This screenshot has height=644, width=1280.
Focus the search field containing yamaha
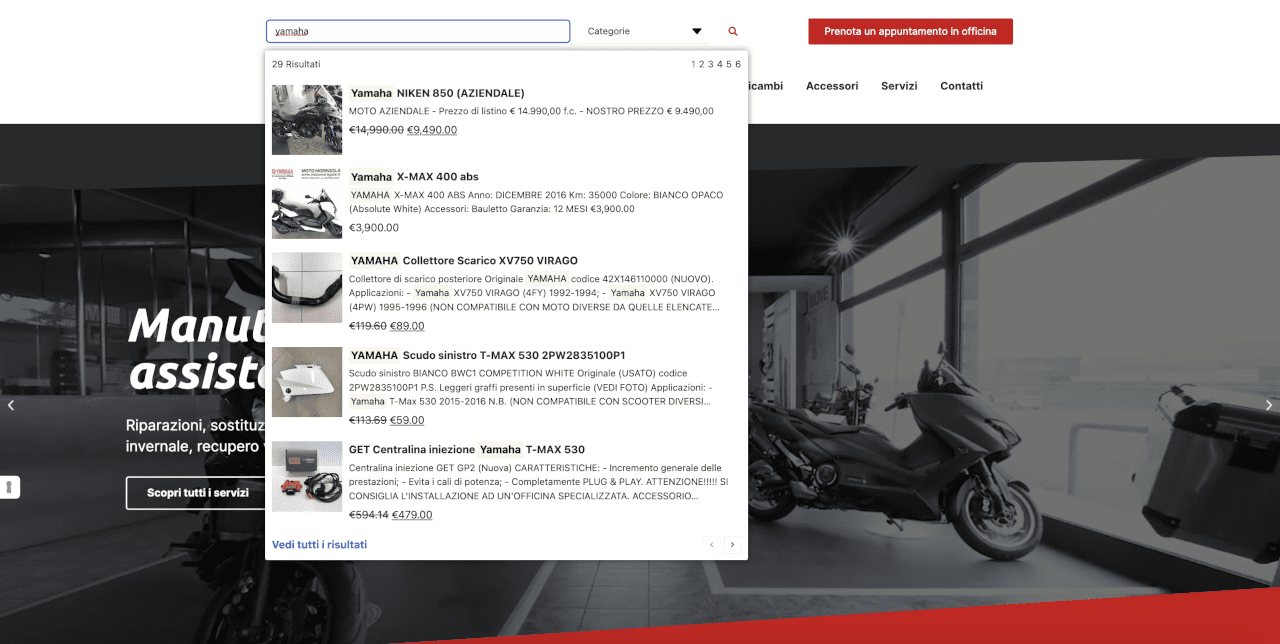coord(418,31)
